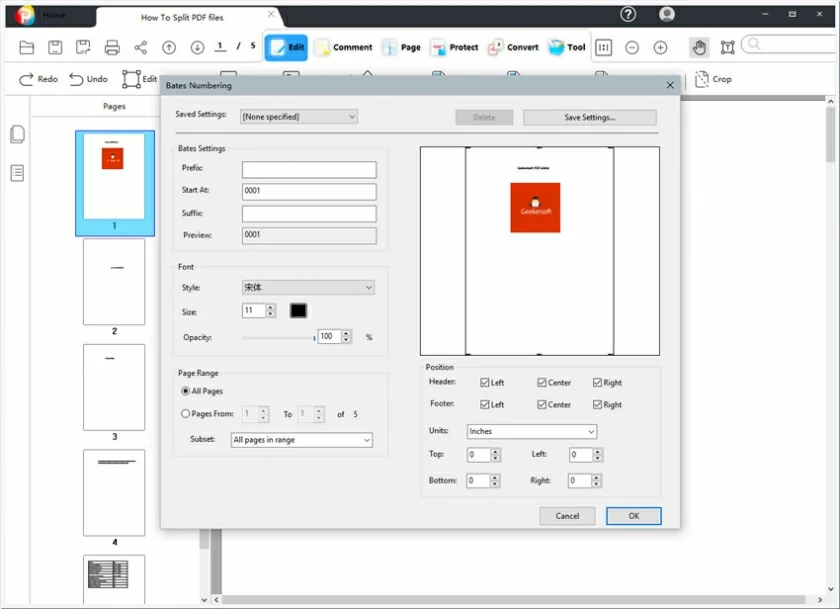Open the Saved Settings dropdown
This screenshot has height=609, width=840.
[298, 116]
